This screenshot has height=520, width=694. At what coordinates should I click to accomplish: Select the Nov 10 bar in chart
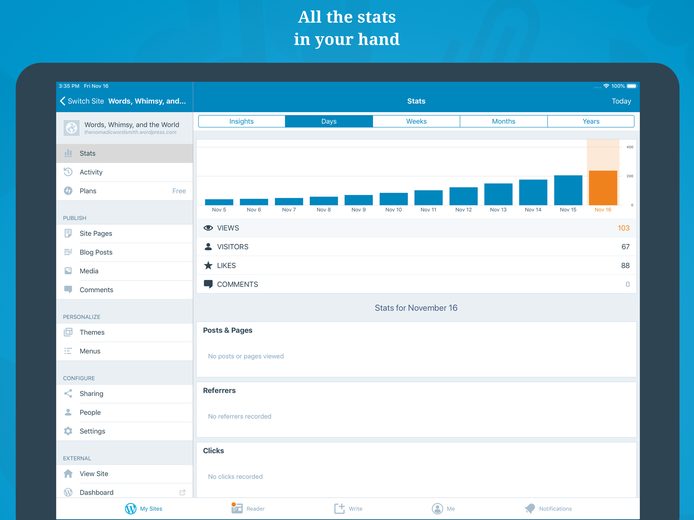pos(393,199)
